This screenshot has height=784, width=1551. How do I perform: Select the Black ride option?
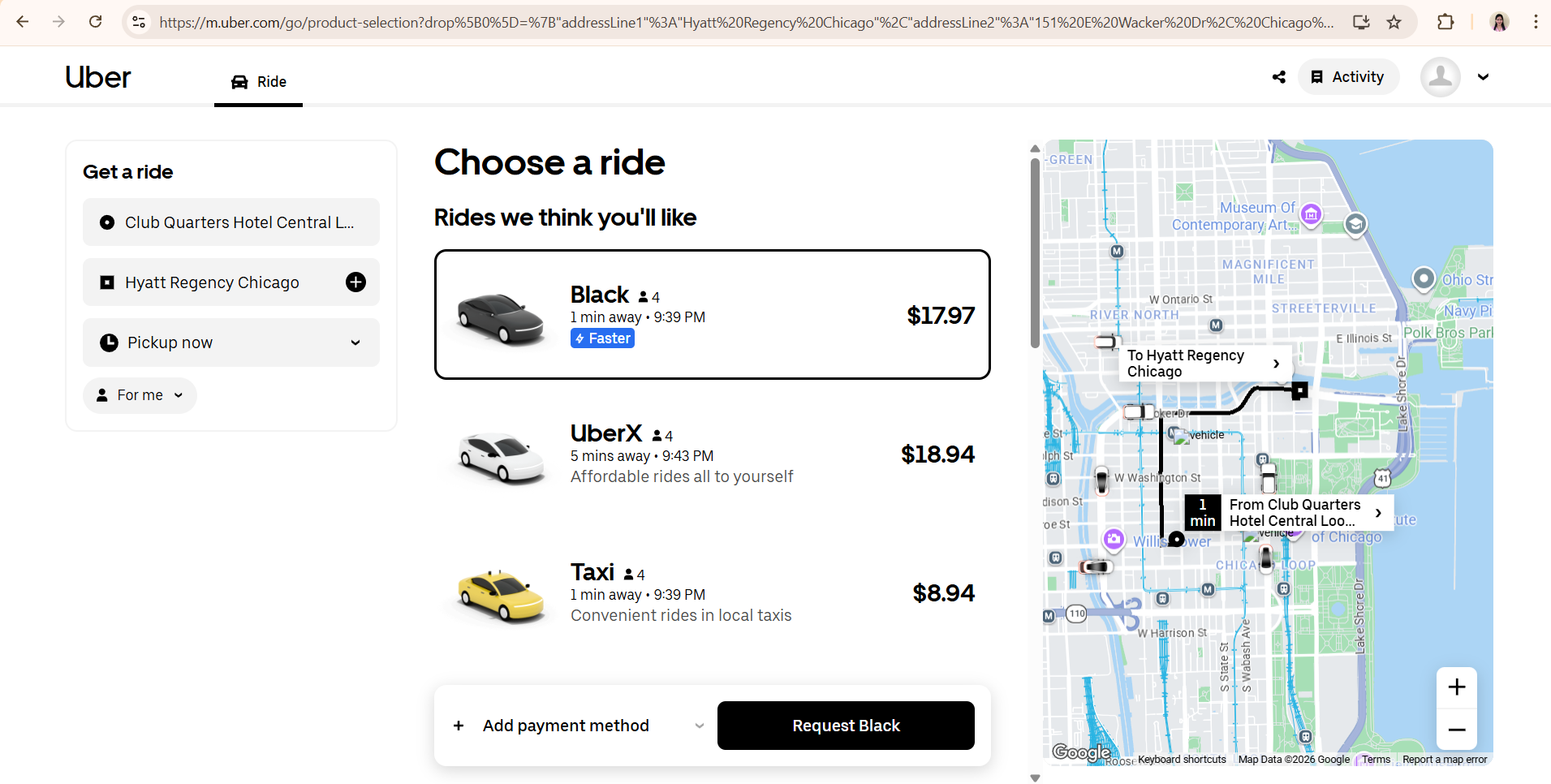point(712,315)
